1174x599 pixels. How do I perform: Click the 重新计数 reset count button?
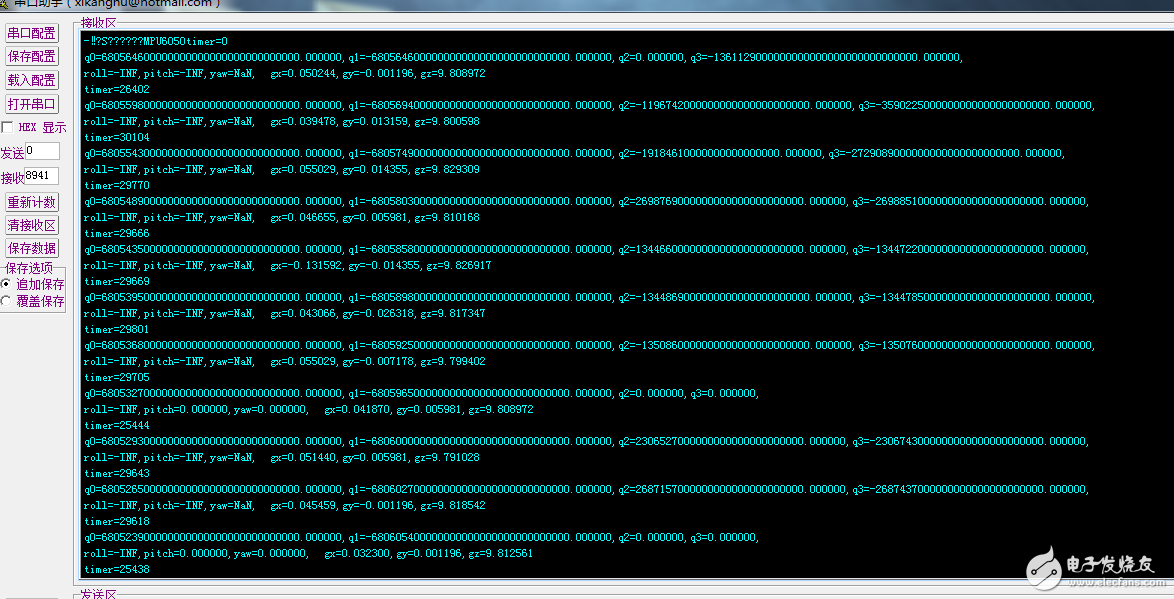point(31,202)
